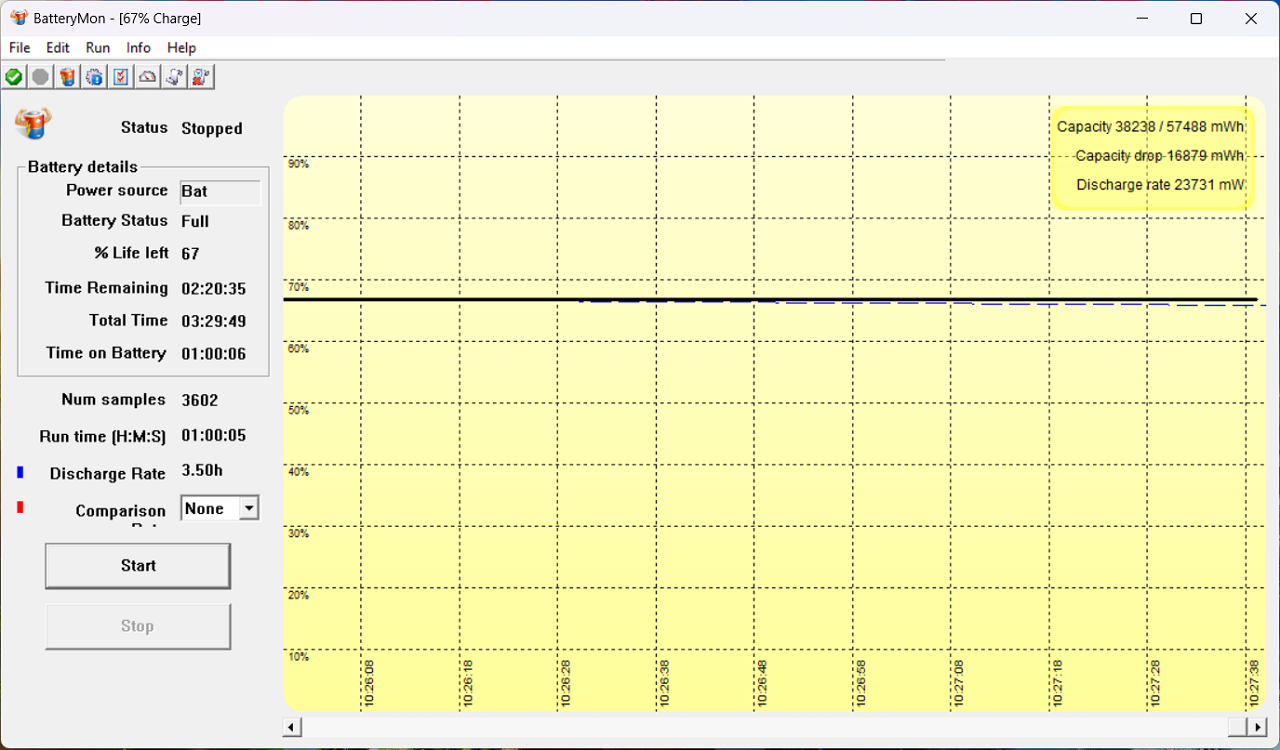The height and width of the screenshot is (750, 1280).
Task: Click the green checkmark start toolbar icon
Action: coord(14,77)
